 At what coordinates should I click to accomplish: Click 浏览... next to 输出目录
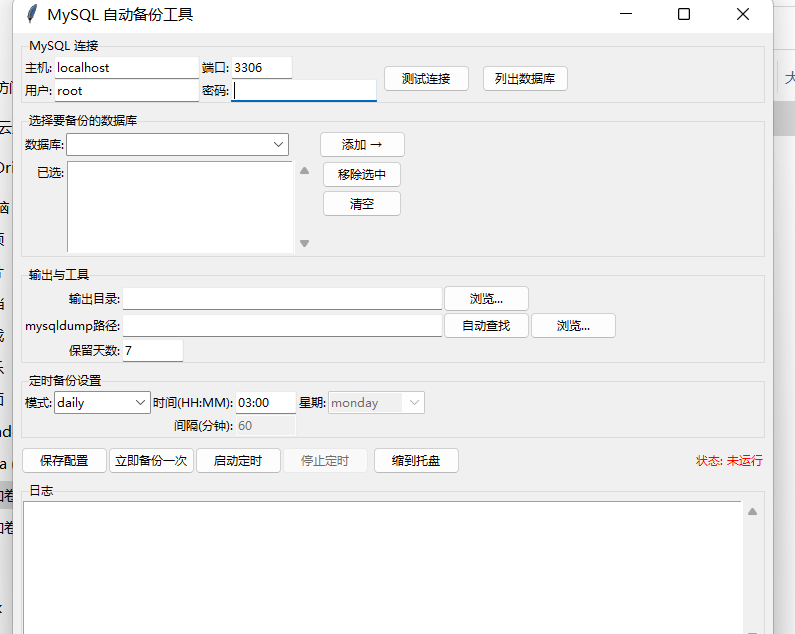(486, 299)
